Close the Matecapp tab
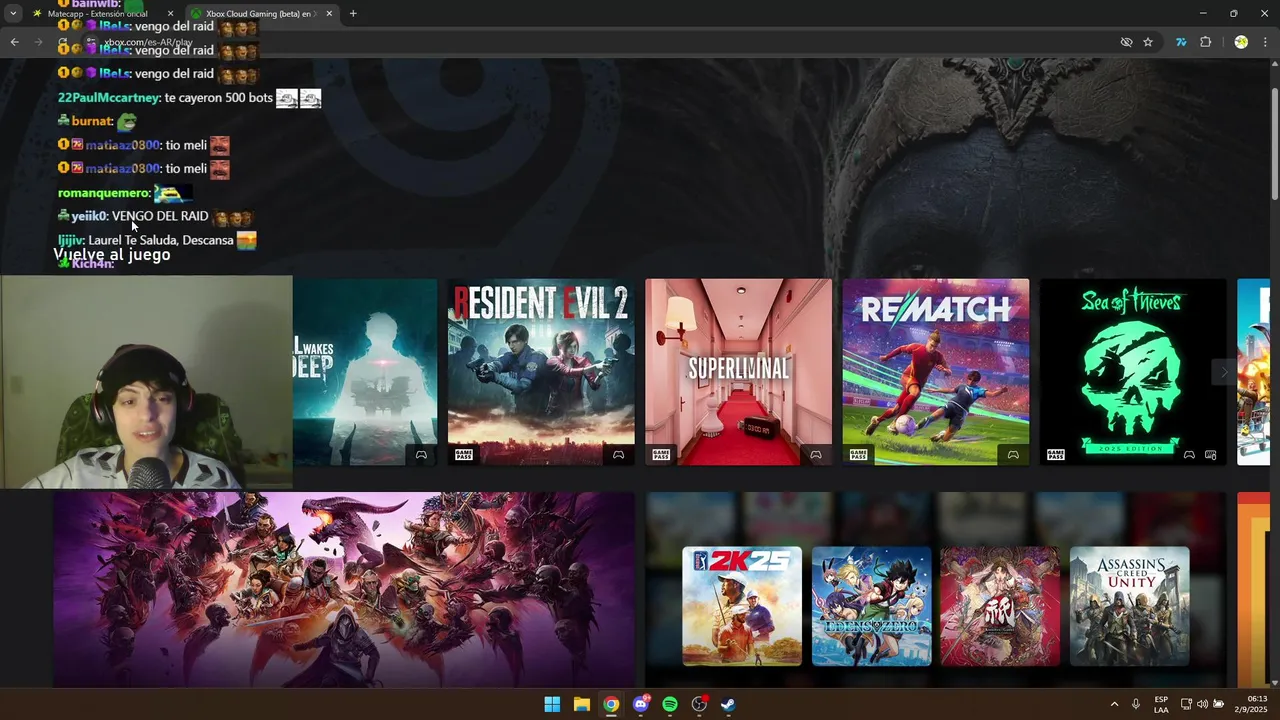This screenshot has width=1280, height=720. pyautogui.click(x=170, y=14)
